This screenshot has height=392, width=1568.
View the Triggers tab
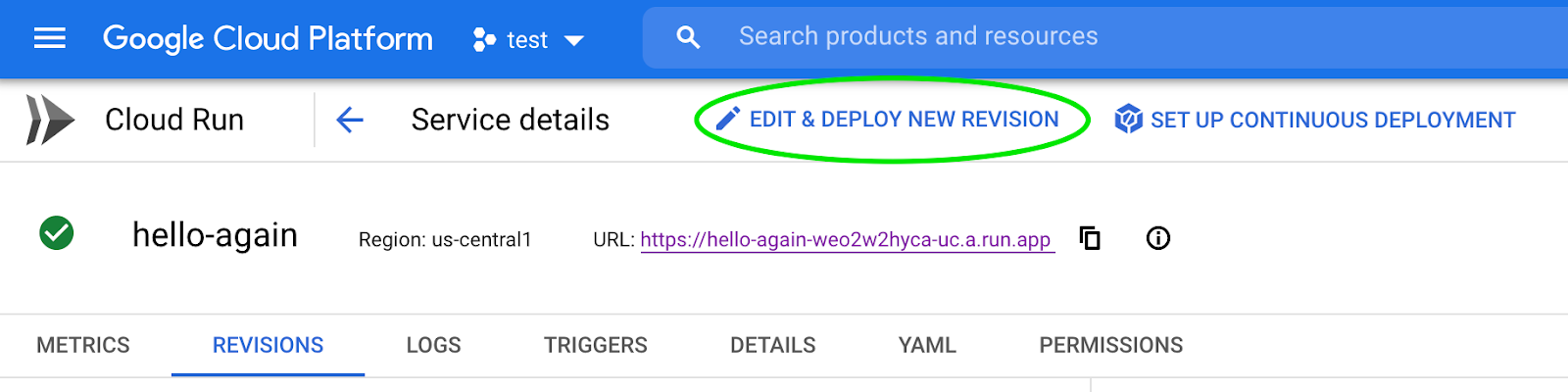coord(596,345)
